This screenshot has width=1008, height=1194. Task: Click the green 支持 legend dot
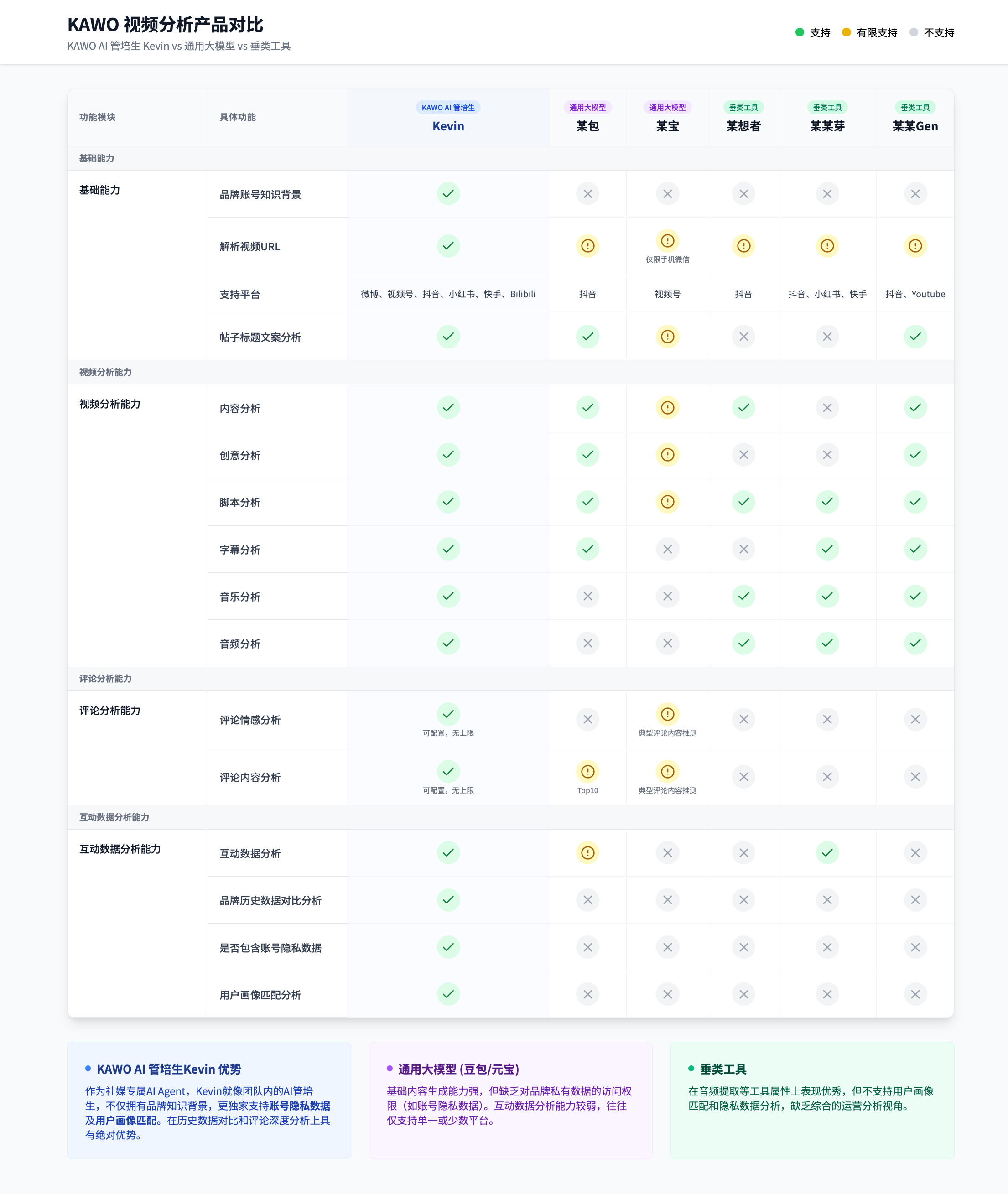pyautogui.click(x=800, y=32)
